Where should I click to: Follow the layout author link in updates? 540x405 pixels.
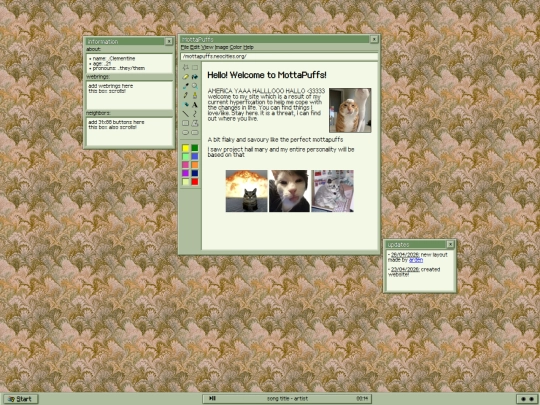[x=416, y=260]
